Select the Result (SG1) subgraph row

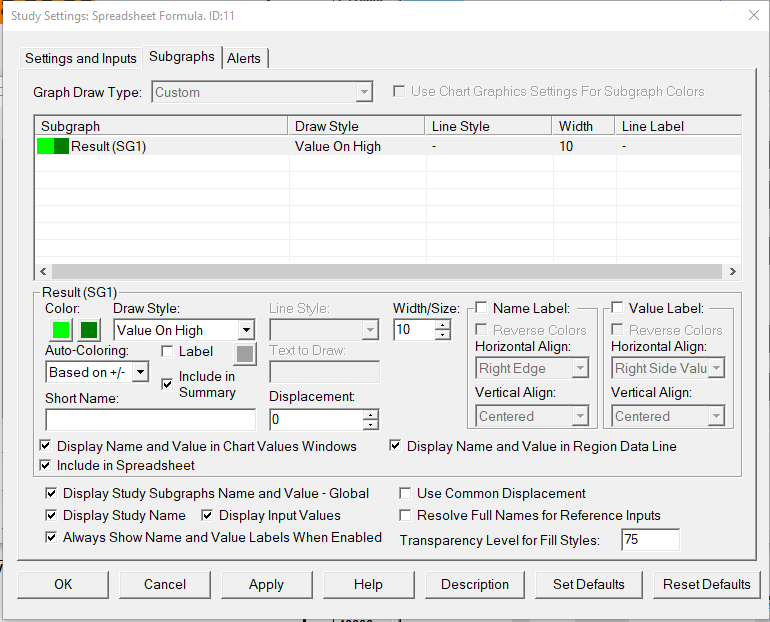[x=110, y=147]
